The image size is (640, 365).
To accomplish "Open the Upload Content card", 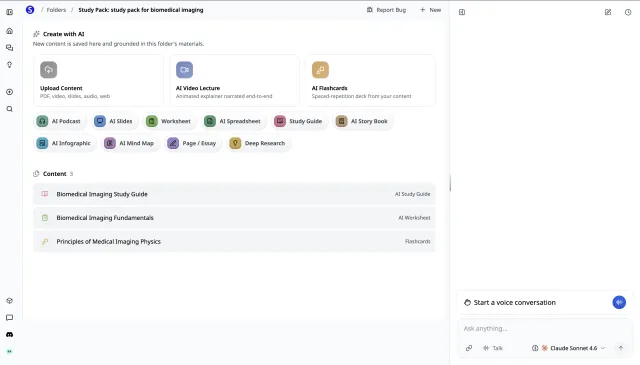I will tap(98, 80).
